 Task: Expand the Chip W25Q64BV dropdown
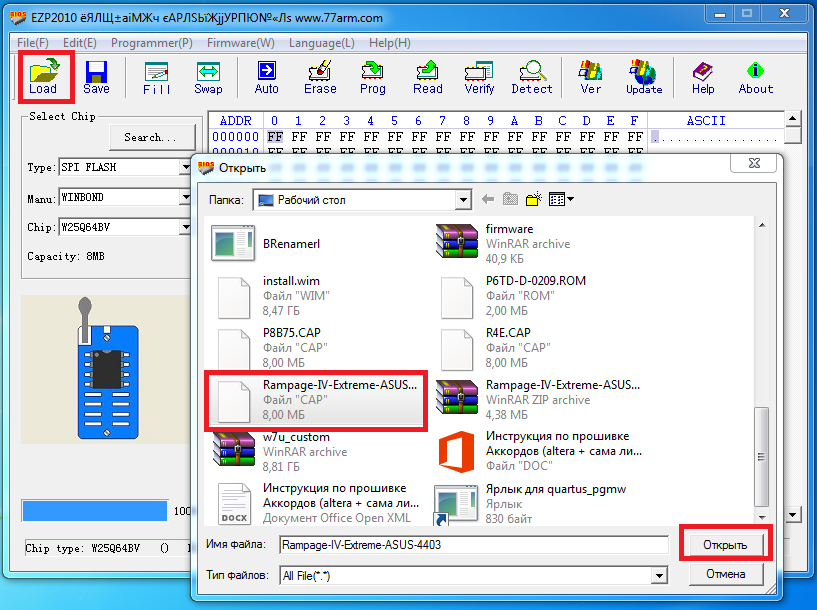click(185, 227)
